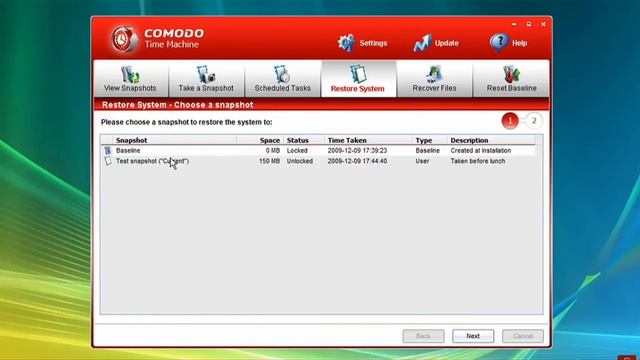640x360 pixels.
Task: Click step 2 wizard indicator
Action: click(x=533, y=121)
